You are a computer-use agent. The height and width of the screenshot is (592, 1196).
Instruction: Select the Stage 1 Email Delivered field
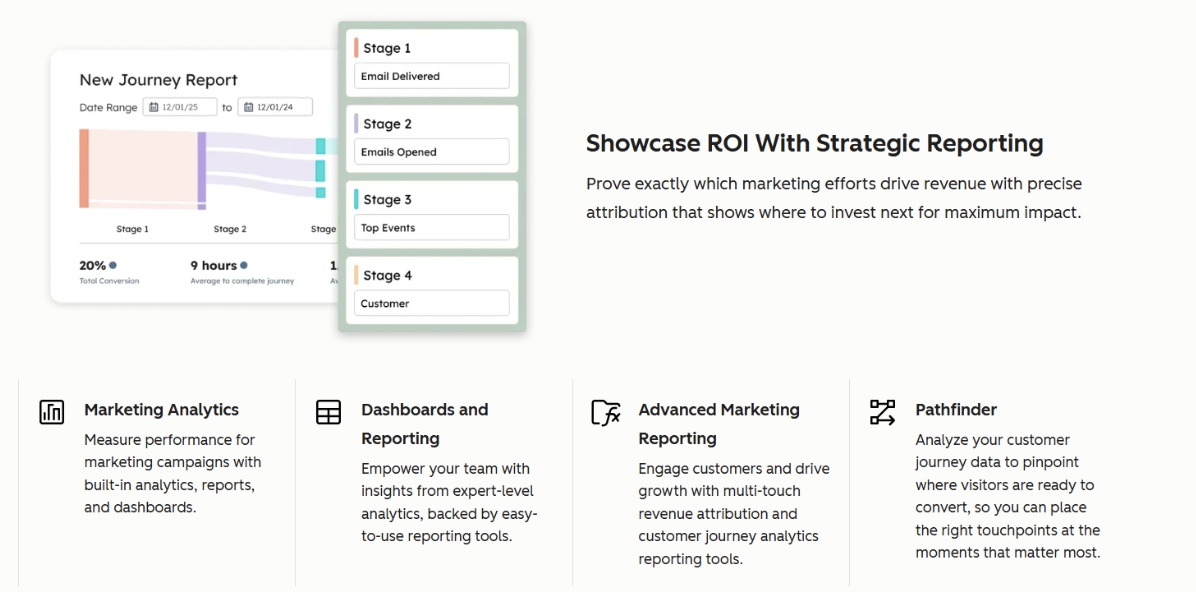pos(431,76)
